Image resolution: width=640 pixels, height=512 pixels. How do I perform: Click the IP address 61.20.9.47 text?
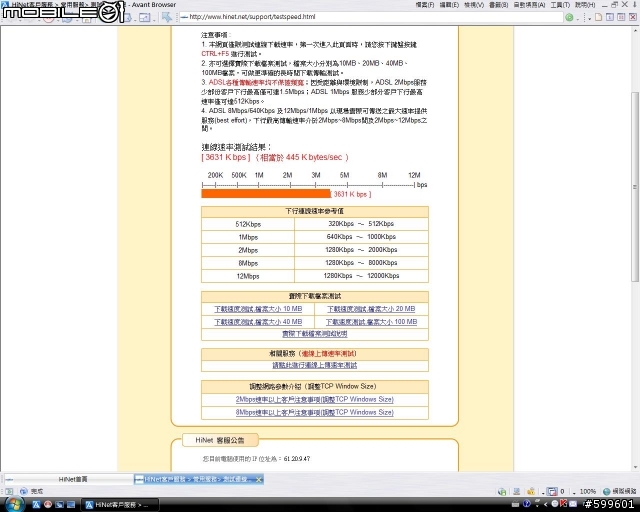pyautogui.click(x=297, y=459)
